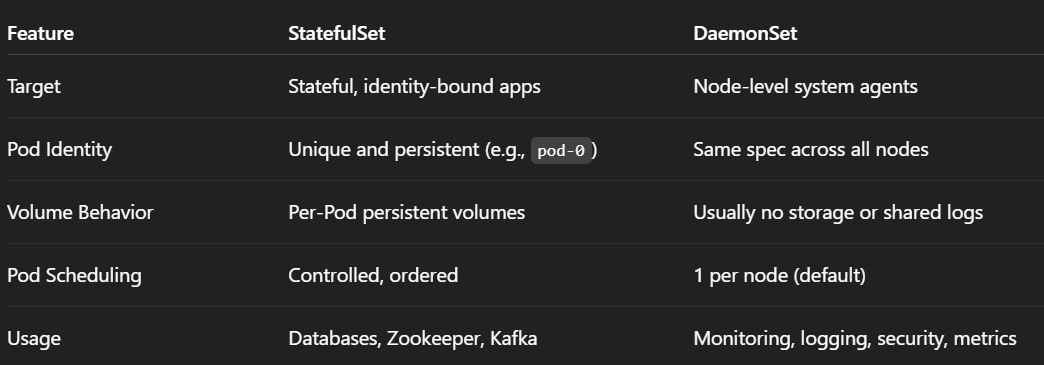The width and height of the screenshot is (1044, 365).
Task: Select the Volume Behavior row label
Action: 80,212
